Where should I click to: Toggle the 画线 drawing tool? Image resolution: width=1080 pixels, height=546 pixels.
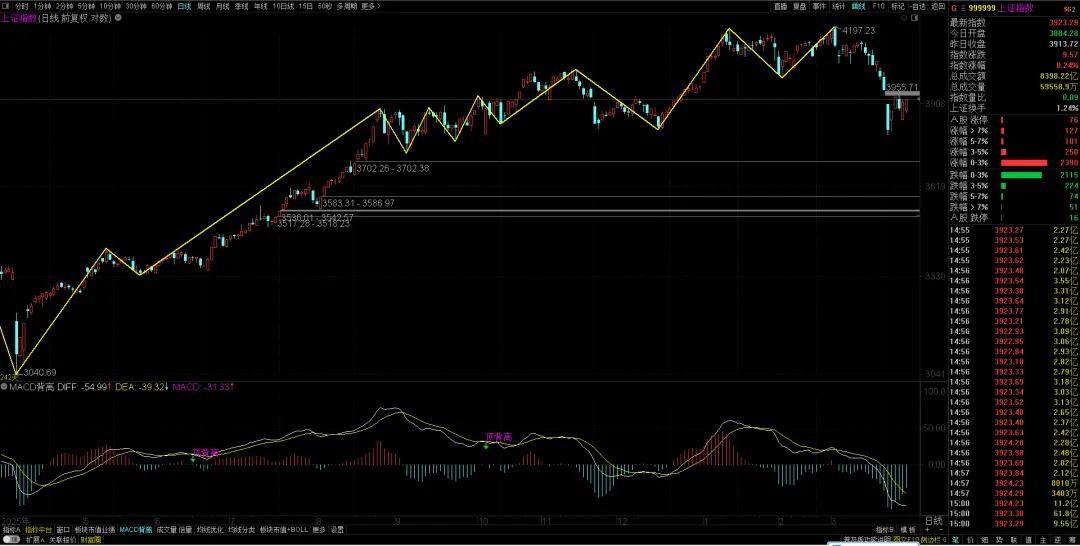858,6
